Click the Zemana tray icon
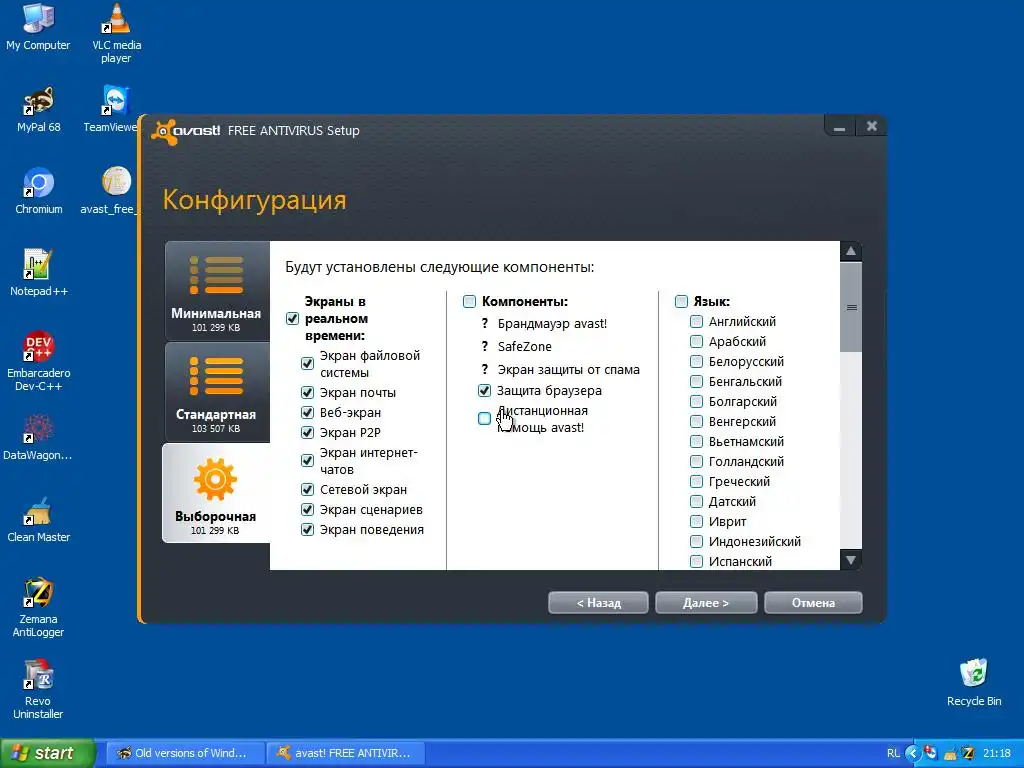The width and height of the screenshot is (1024, 768). 968,753
